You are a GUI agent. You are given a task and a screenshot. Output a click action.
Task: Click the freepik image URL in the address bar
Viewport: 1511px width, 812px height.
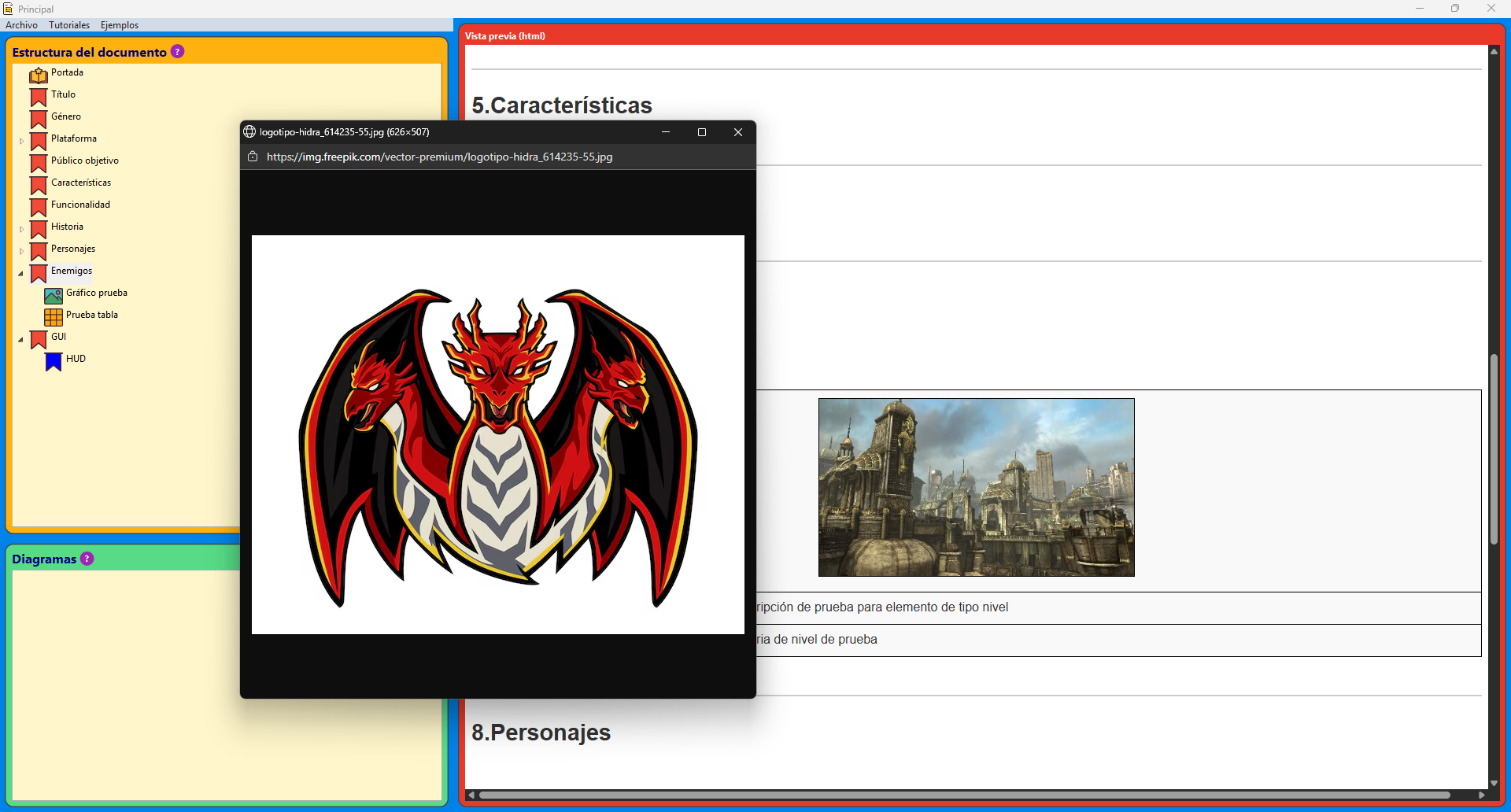pos(440,157)
